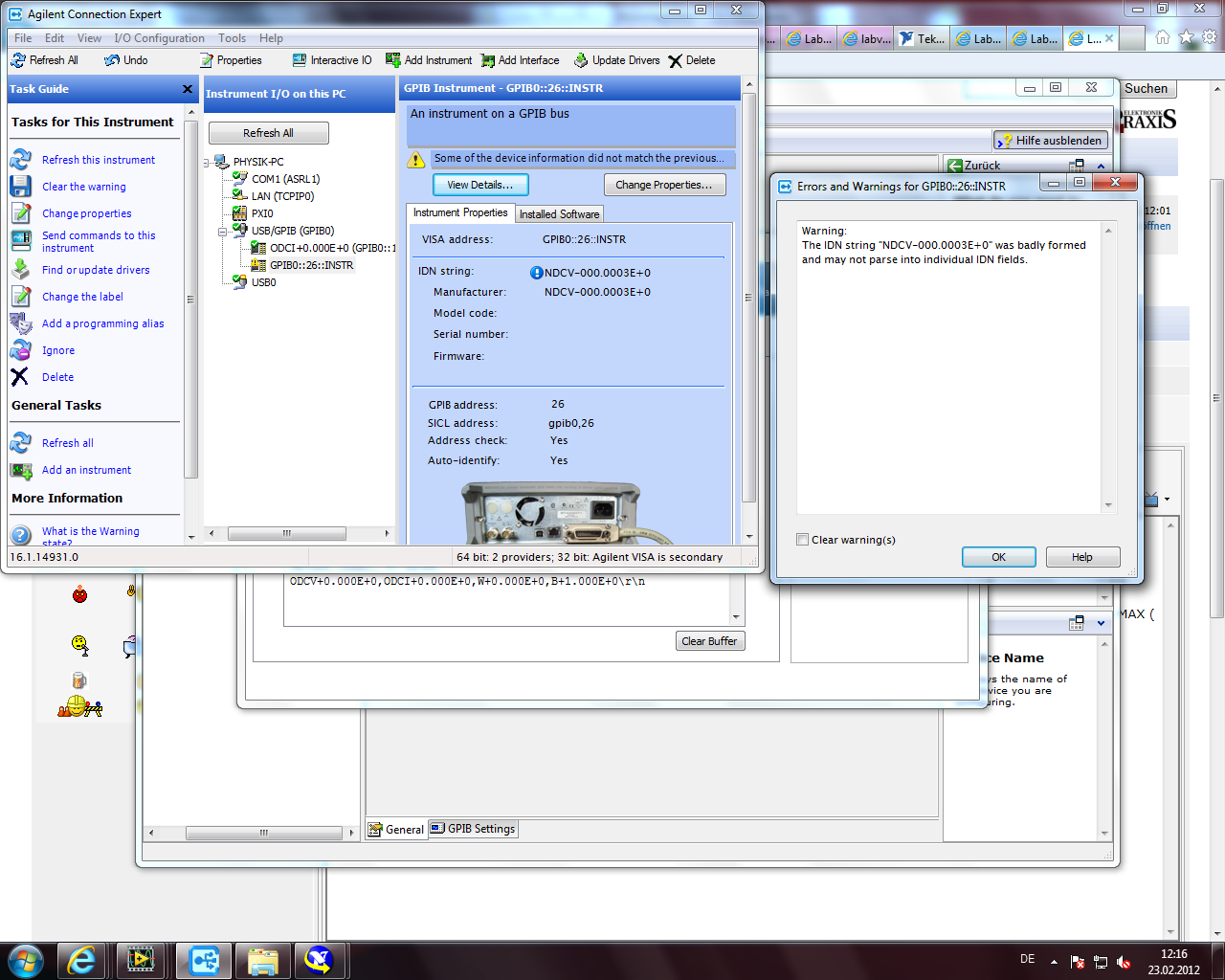Click the Add Instrument toolbar icon
1225x980 pixels.
[x=393, y=60]
